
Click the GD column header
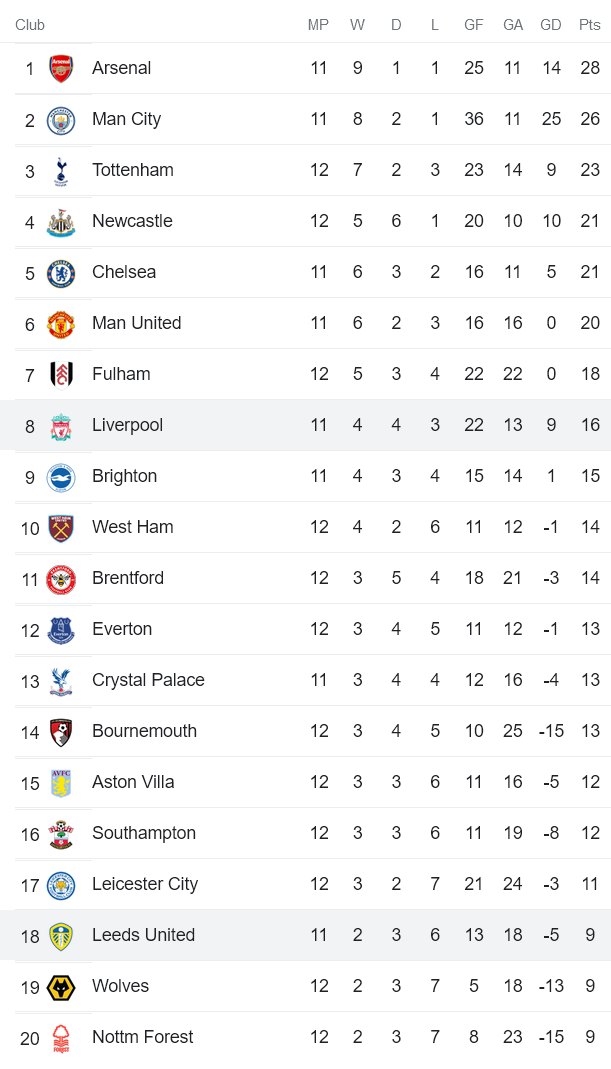coord(550,25)
